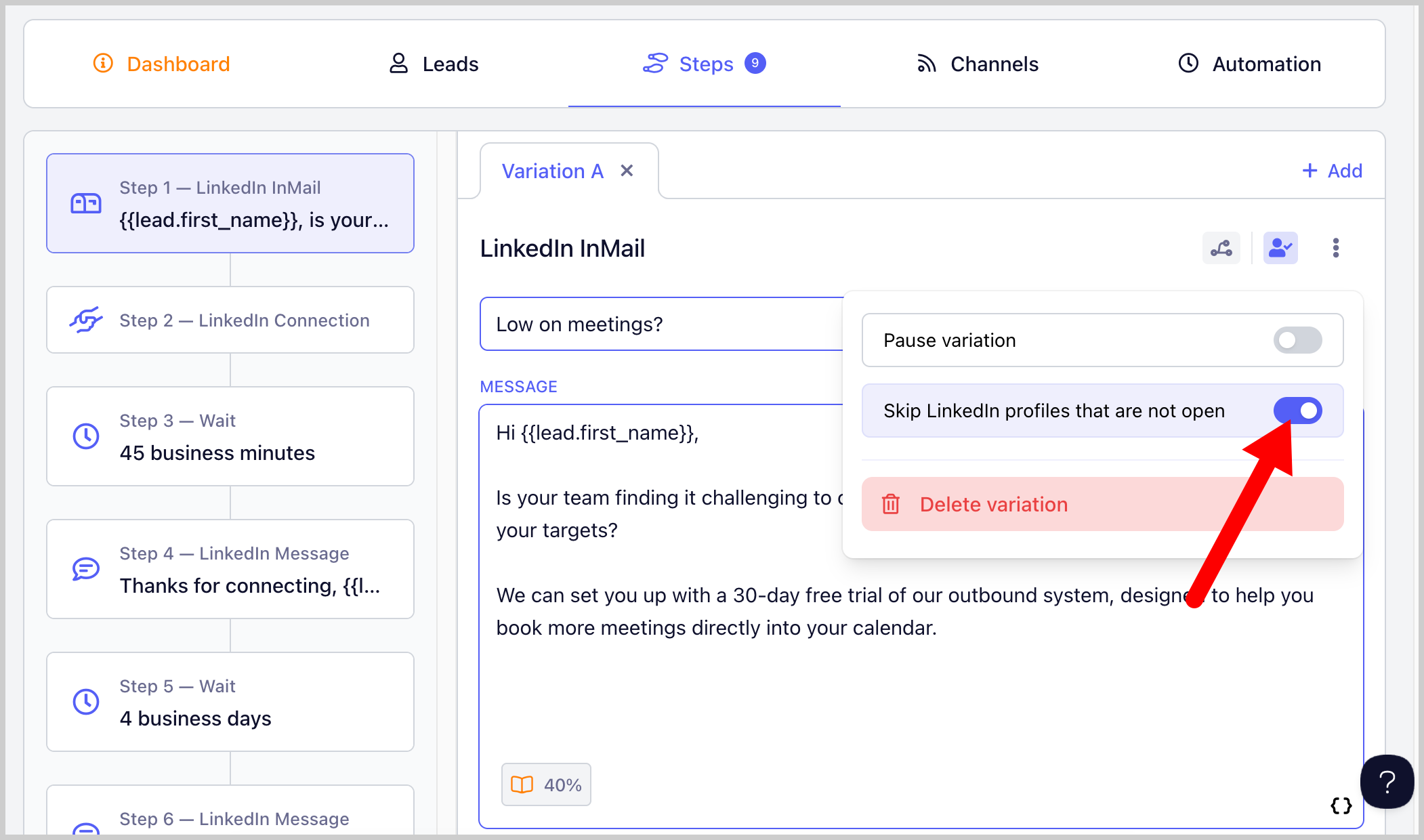Image resolution: width=1424 pixels, height=840 pixels.
Task: Select the Variation A tab
Action: tap(552, 171)
